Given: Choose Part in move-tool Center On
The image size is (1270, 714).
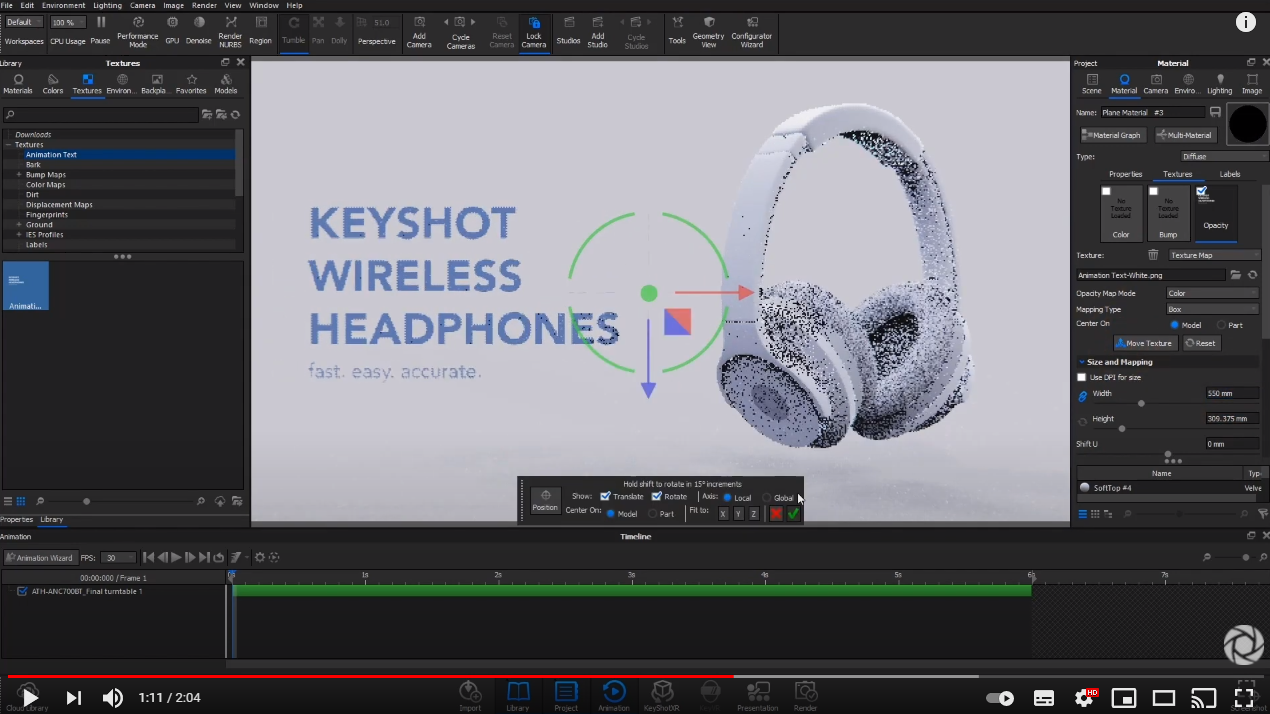Looking at the screenshot, I should click(x=652, y=514).
